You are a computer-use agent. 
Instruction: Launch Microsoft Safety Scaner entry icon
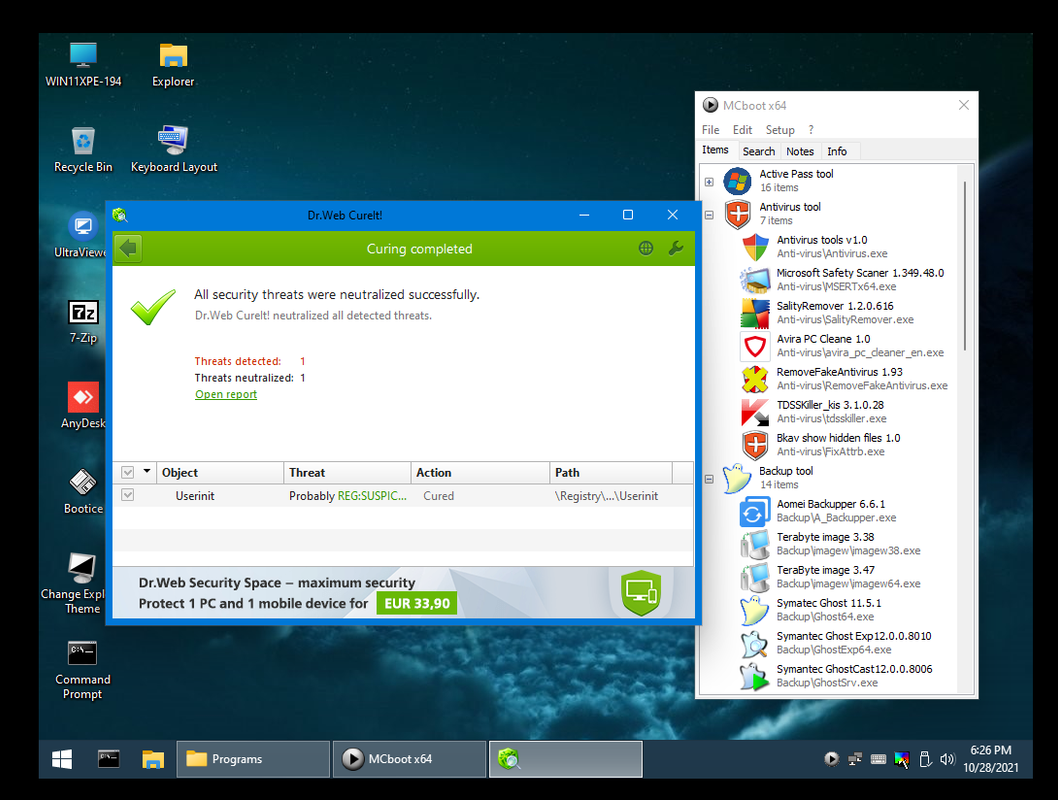coord(755,280)
